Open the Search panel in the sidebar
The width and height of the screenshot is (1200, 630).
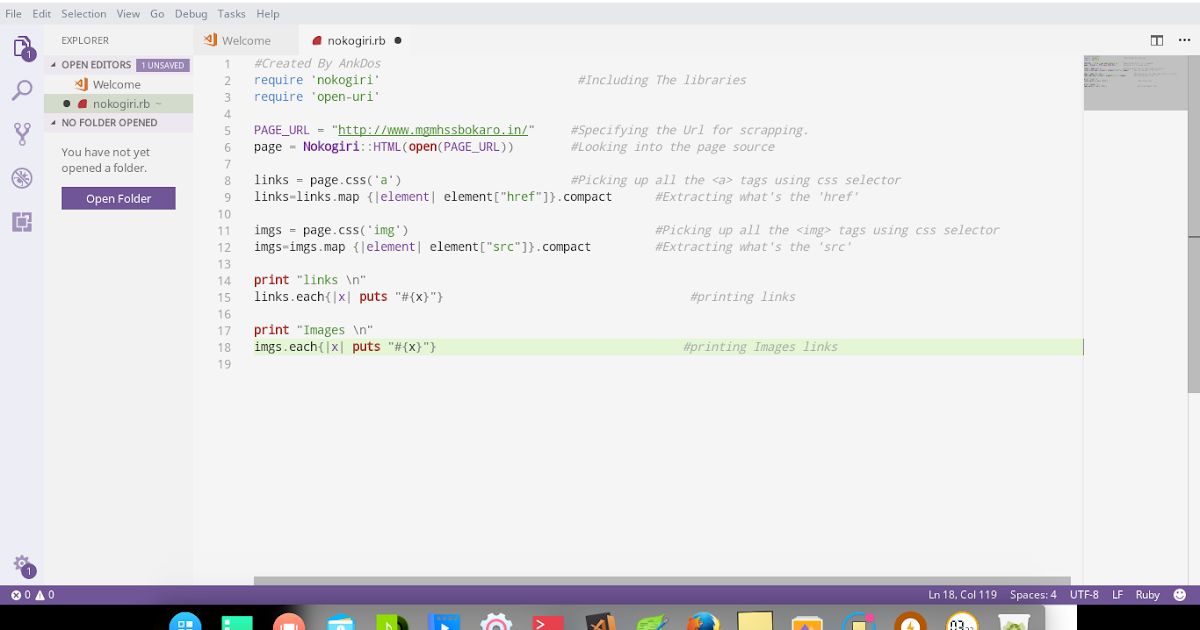[21, 89]
